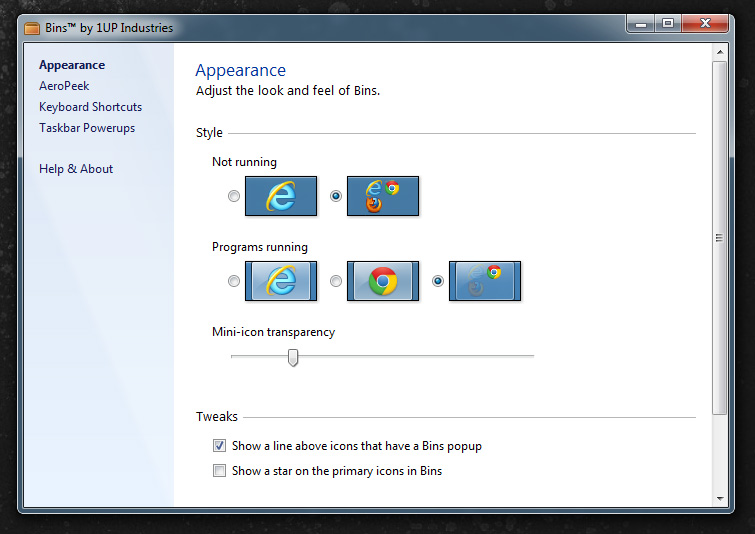Minimize the Bins window
This screenshot has height=534, width=755.
tap(640, 24)
